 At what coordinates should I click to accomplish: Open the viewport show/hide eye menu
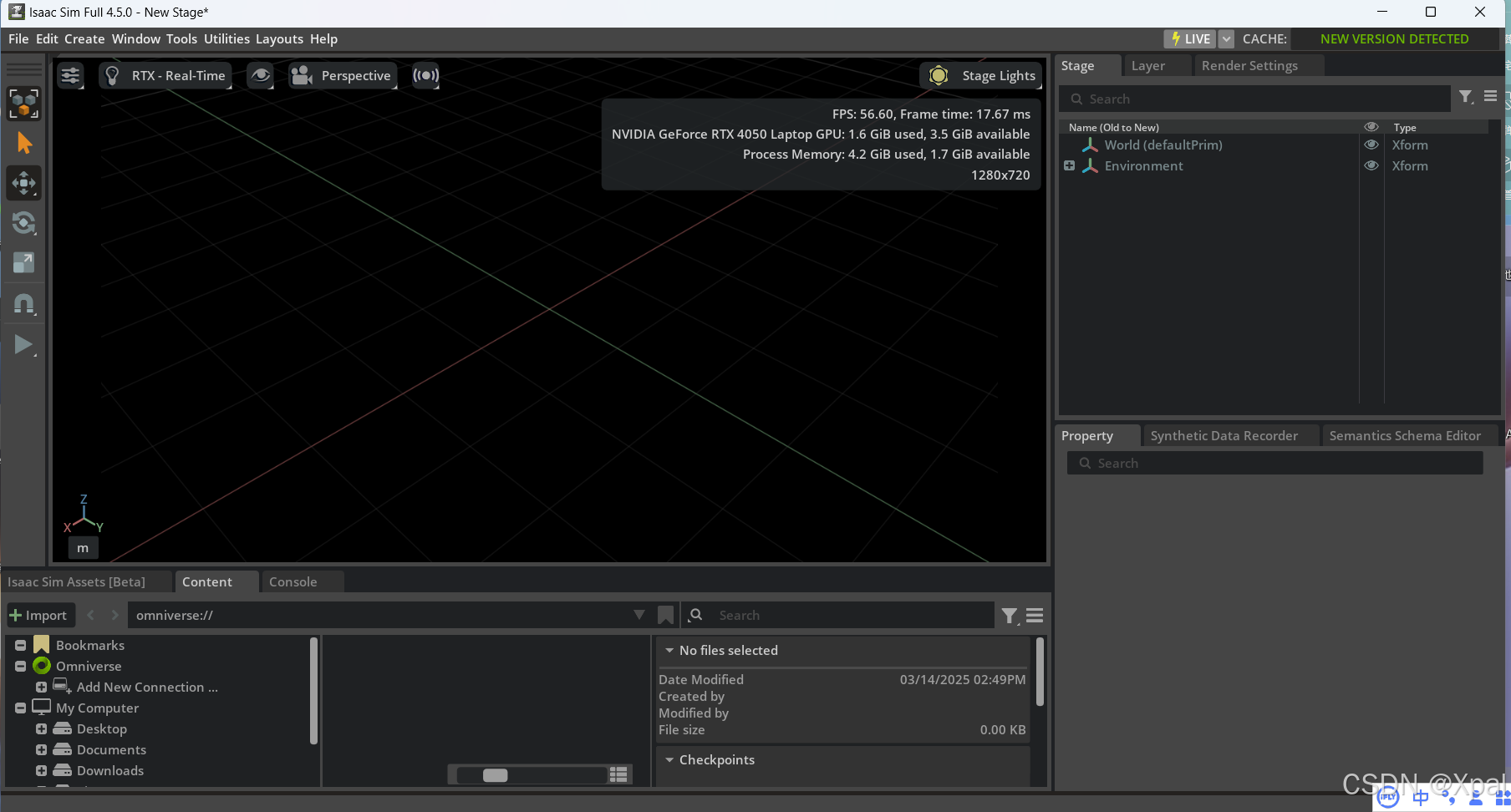pos(261,75)
